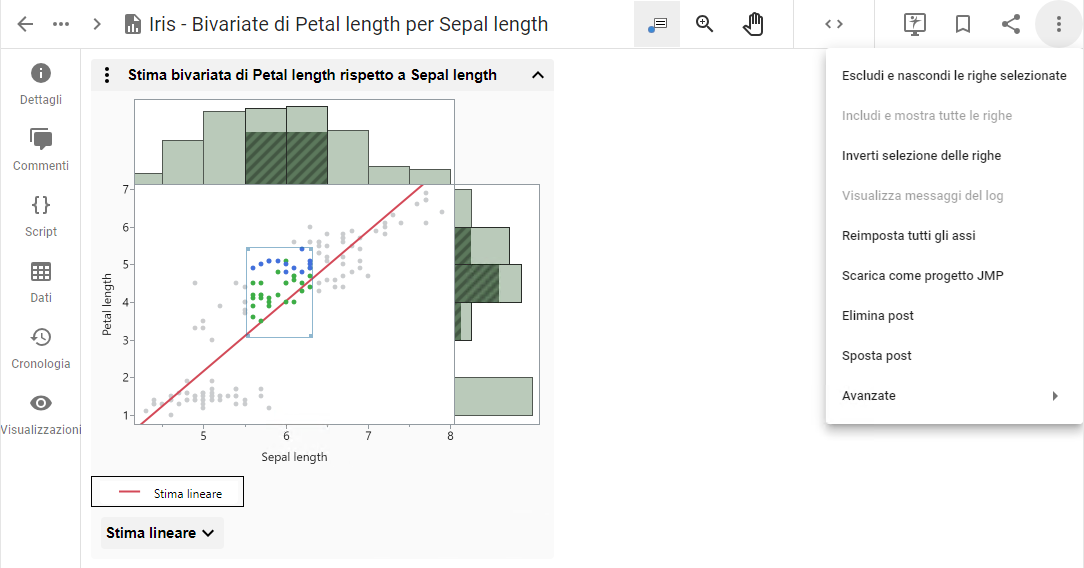Click the share icon

[1011, 24]
